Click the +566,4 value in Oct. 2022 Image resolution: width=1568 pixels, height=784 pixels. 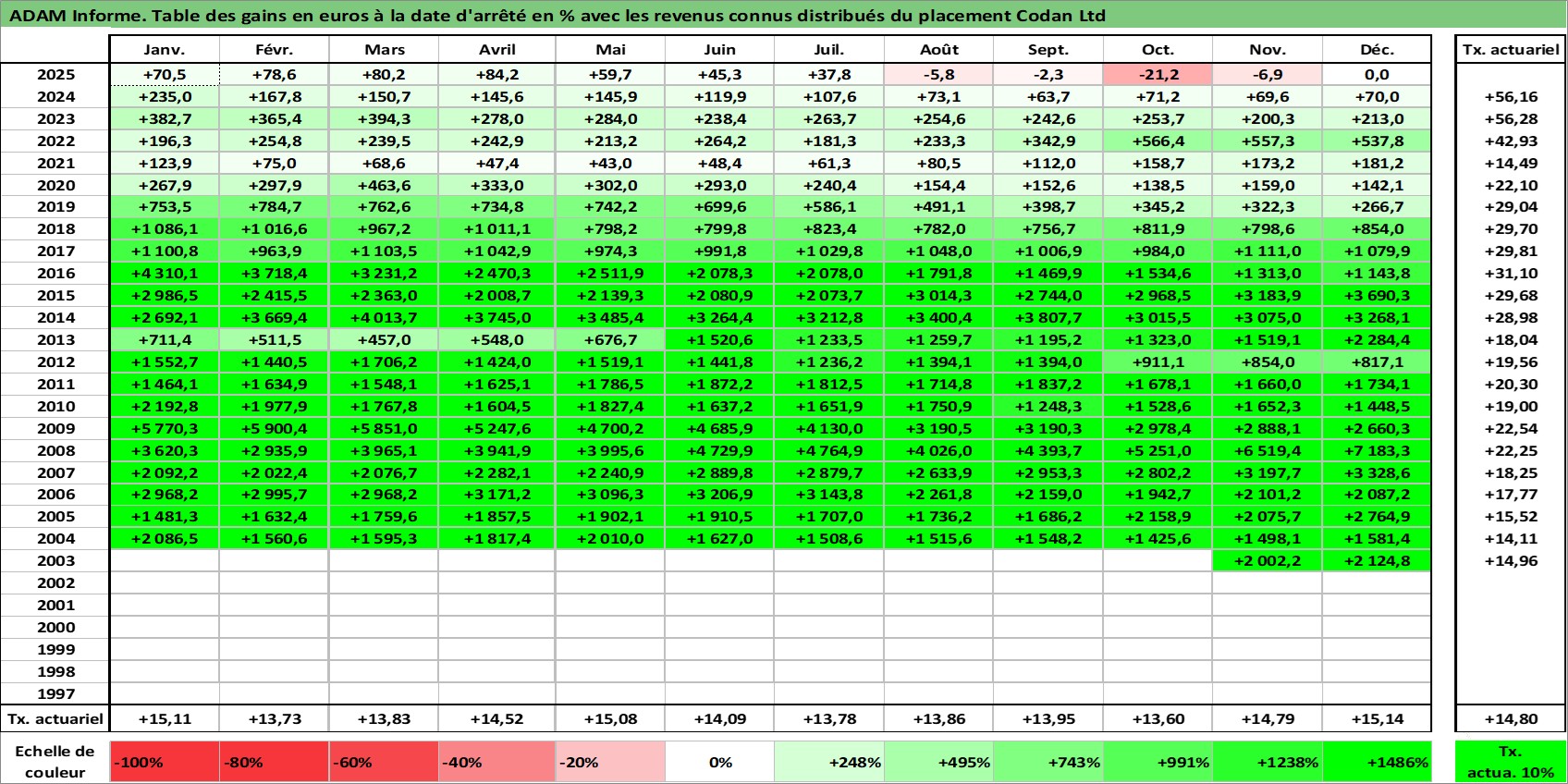(x=1158, y=141)
